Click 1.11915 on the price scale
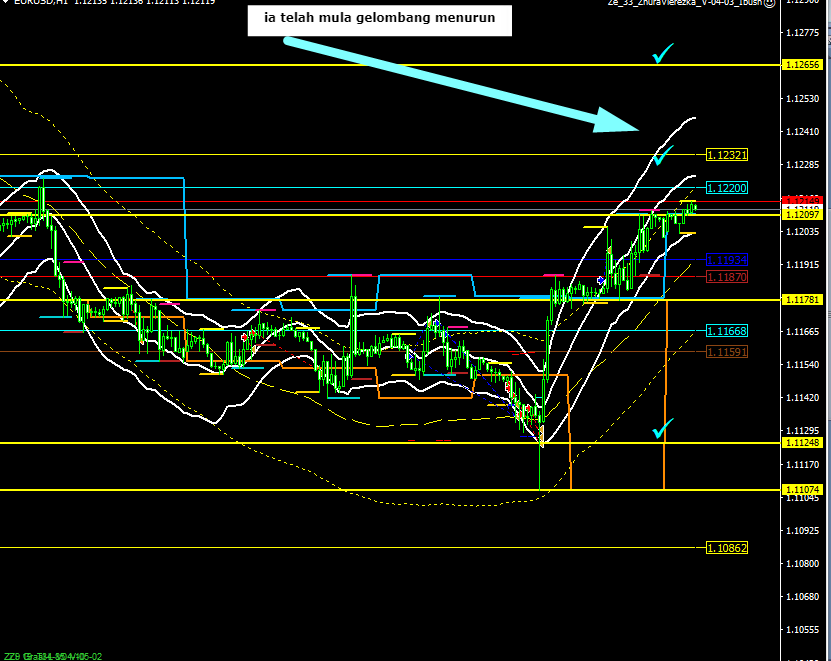Image resolution: width=831 pixels, height=661 pixels. click(802, 265)
